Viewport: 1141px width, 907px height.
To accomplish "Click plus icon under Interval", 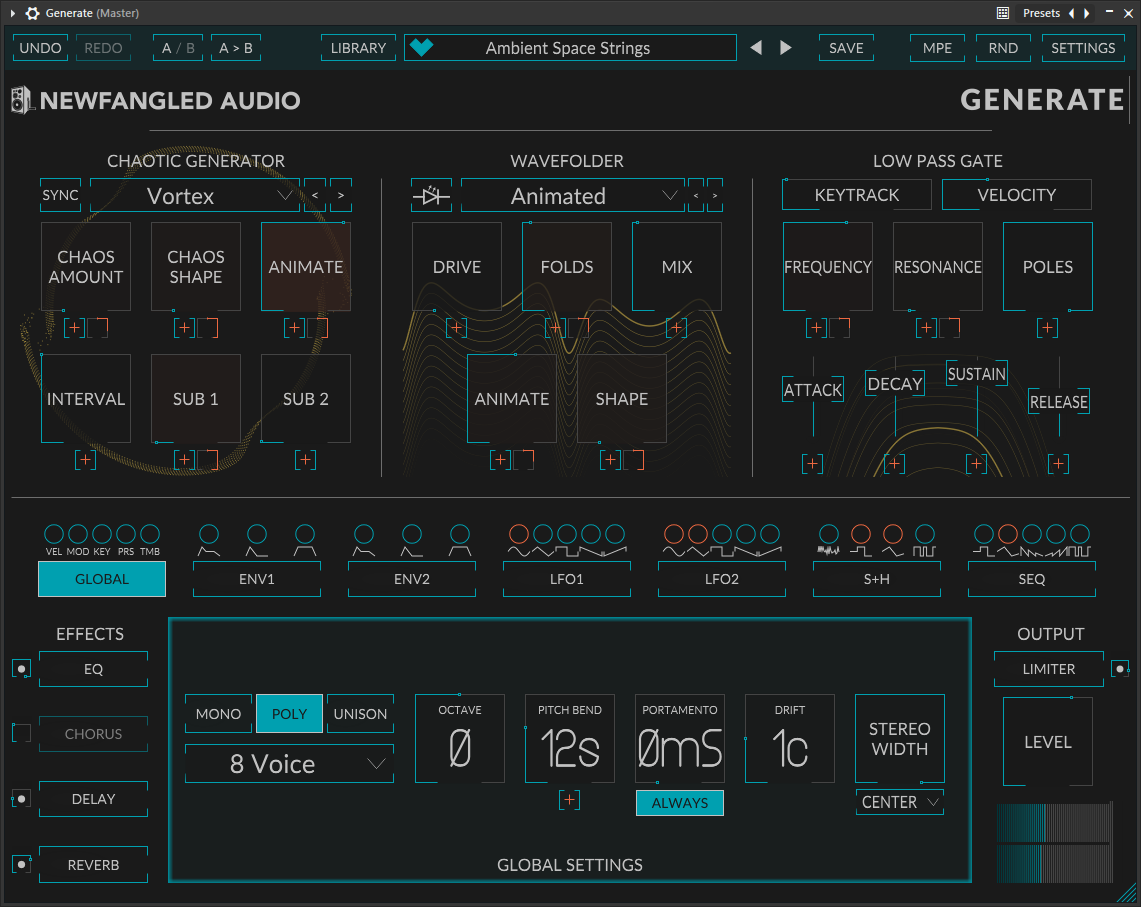I will click(85, 459).
